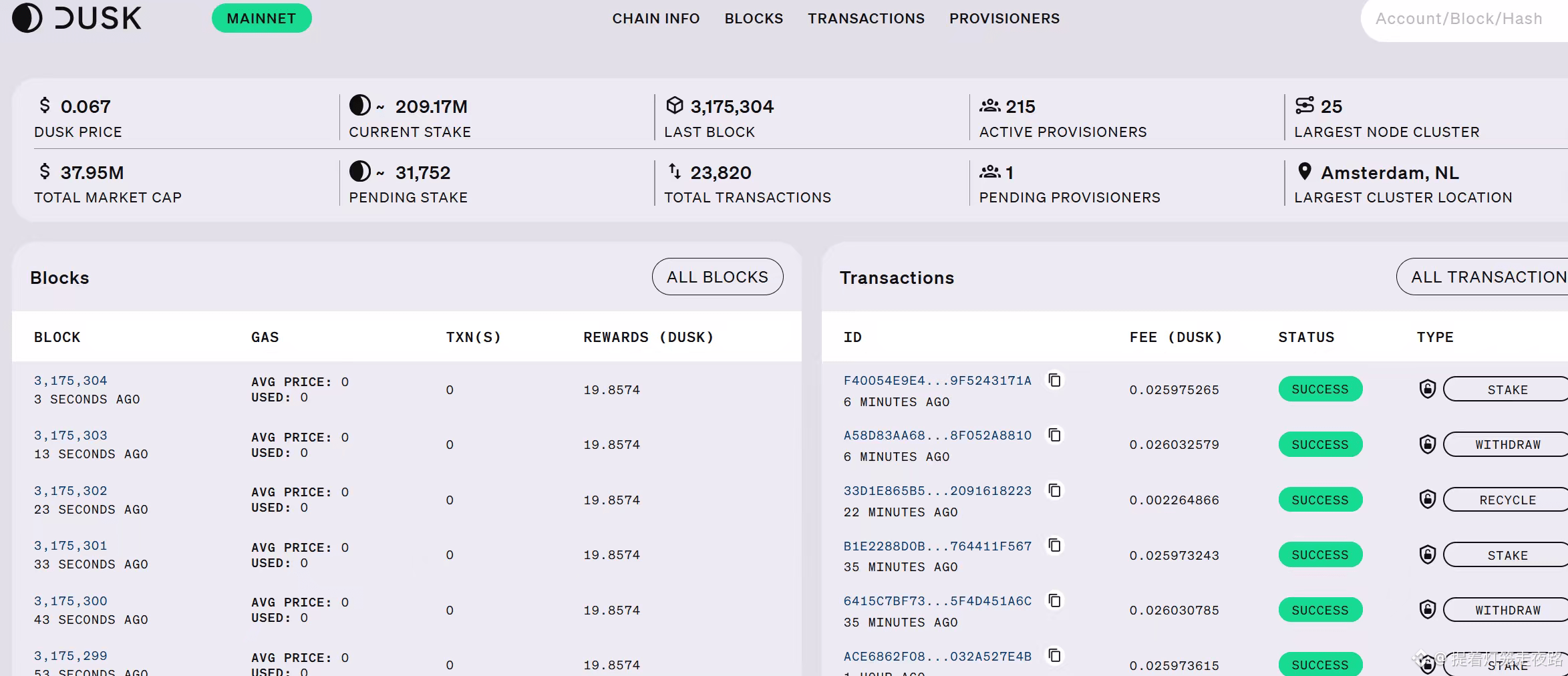Open the Chain Info menu item
Viewport: 1568px width, 676px height.
[656, 19]
